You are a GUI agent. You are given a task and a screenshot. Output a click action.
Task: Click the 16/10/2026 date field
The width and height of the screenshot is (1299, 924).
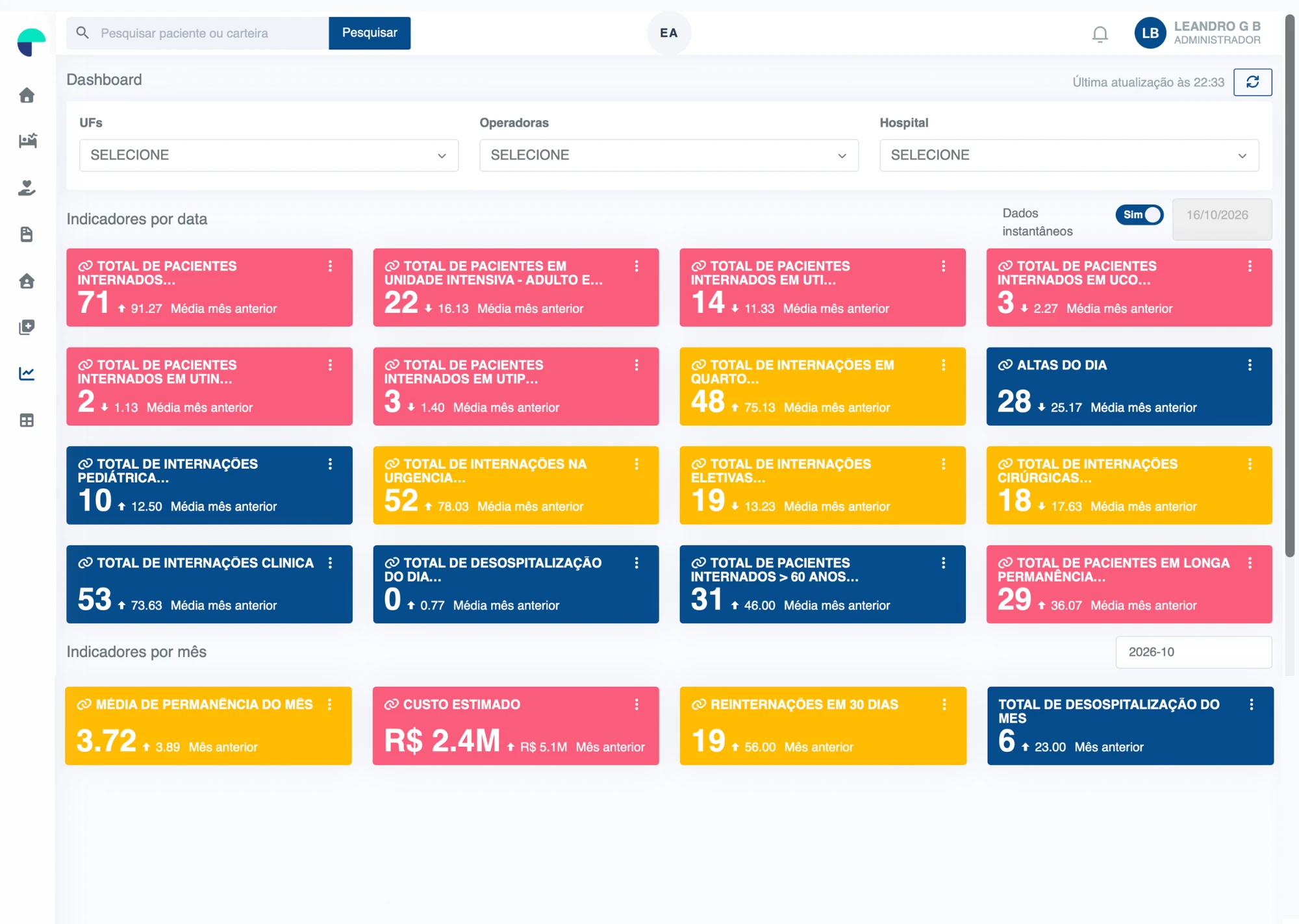coord(1222,219)
